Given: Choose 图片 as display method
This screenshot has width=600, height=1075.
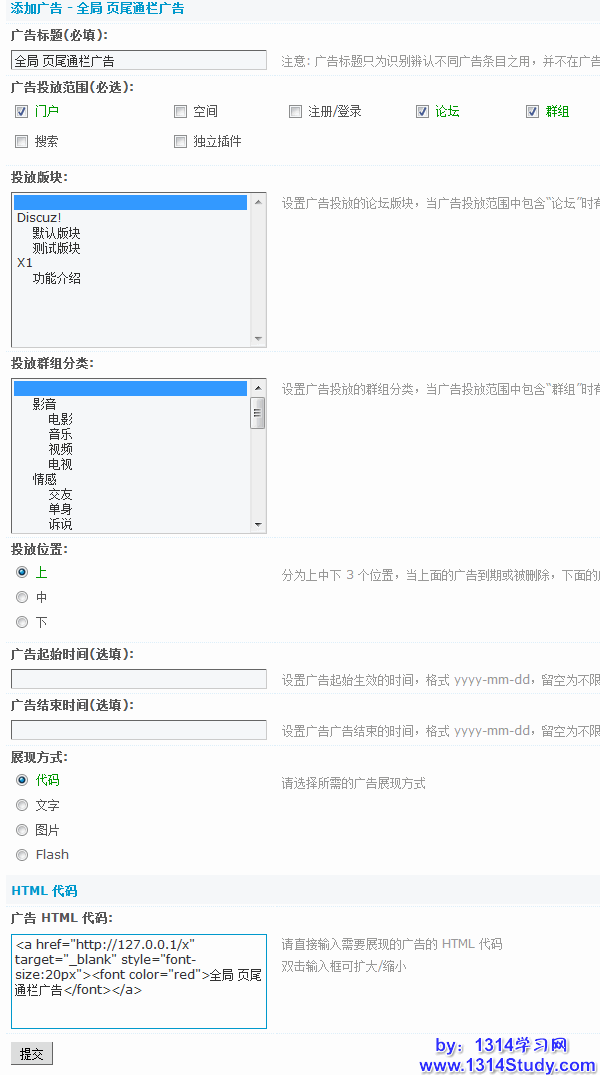Looking at the screenshot, I should point(22,830).
